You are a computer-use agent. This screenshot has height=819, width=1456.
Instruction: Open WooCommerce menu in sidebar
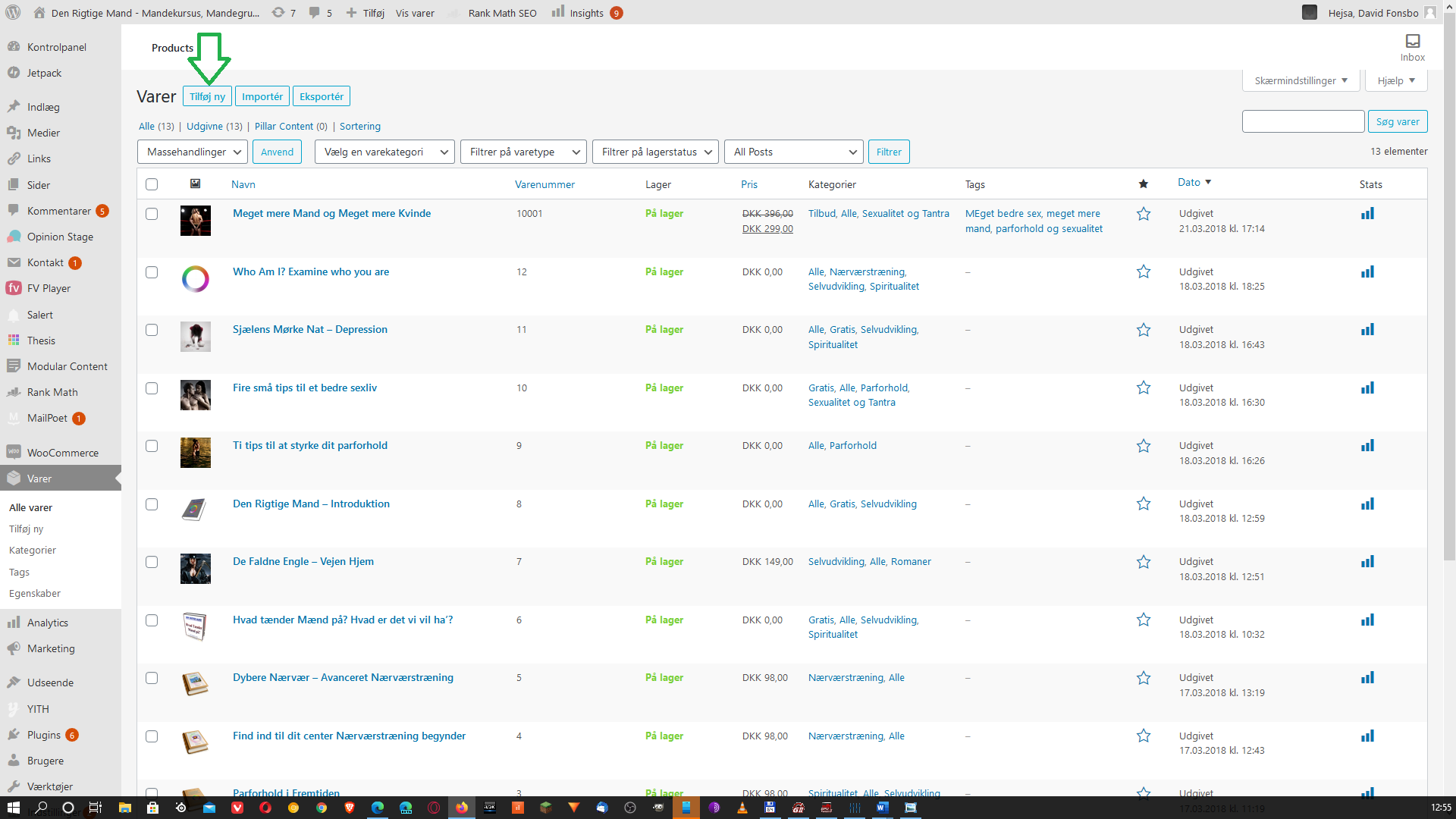tap(62, 453)
